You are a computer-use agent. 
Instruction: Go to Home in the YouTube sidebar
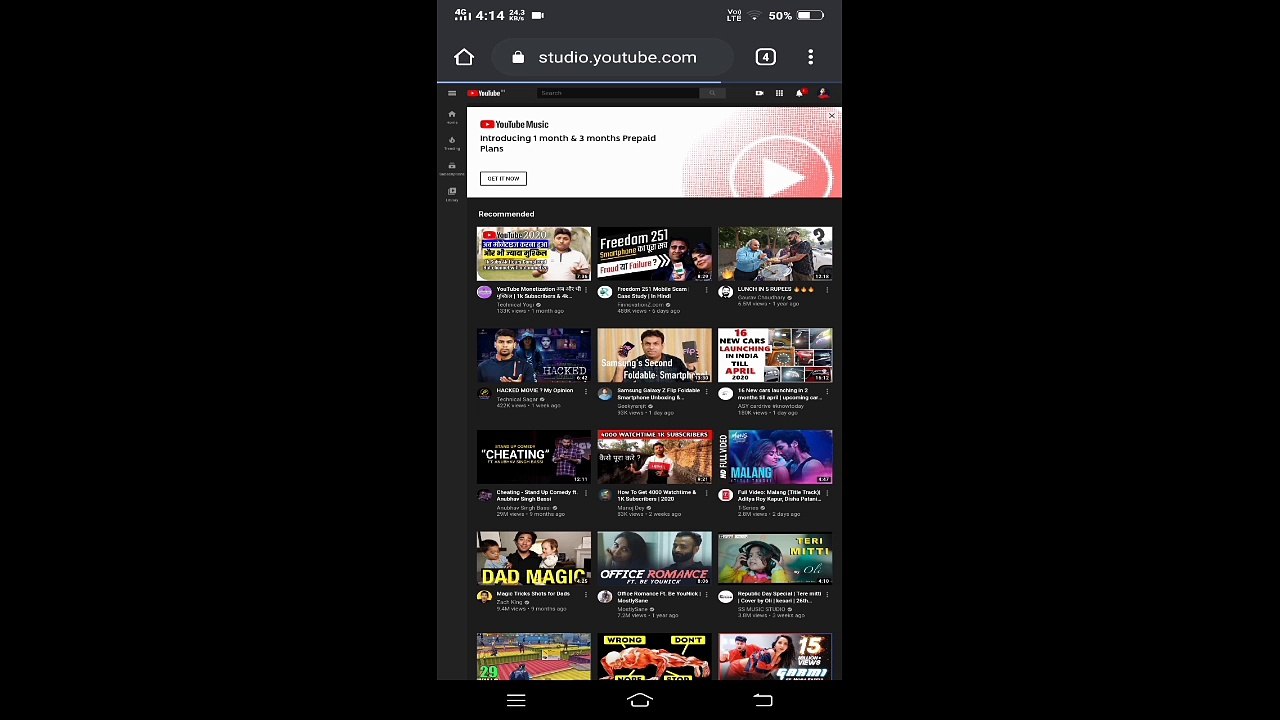452,117
